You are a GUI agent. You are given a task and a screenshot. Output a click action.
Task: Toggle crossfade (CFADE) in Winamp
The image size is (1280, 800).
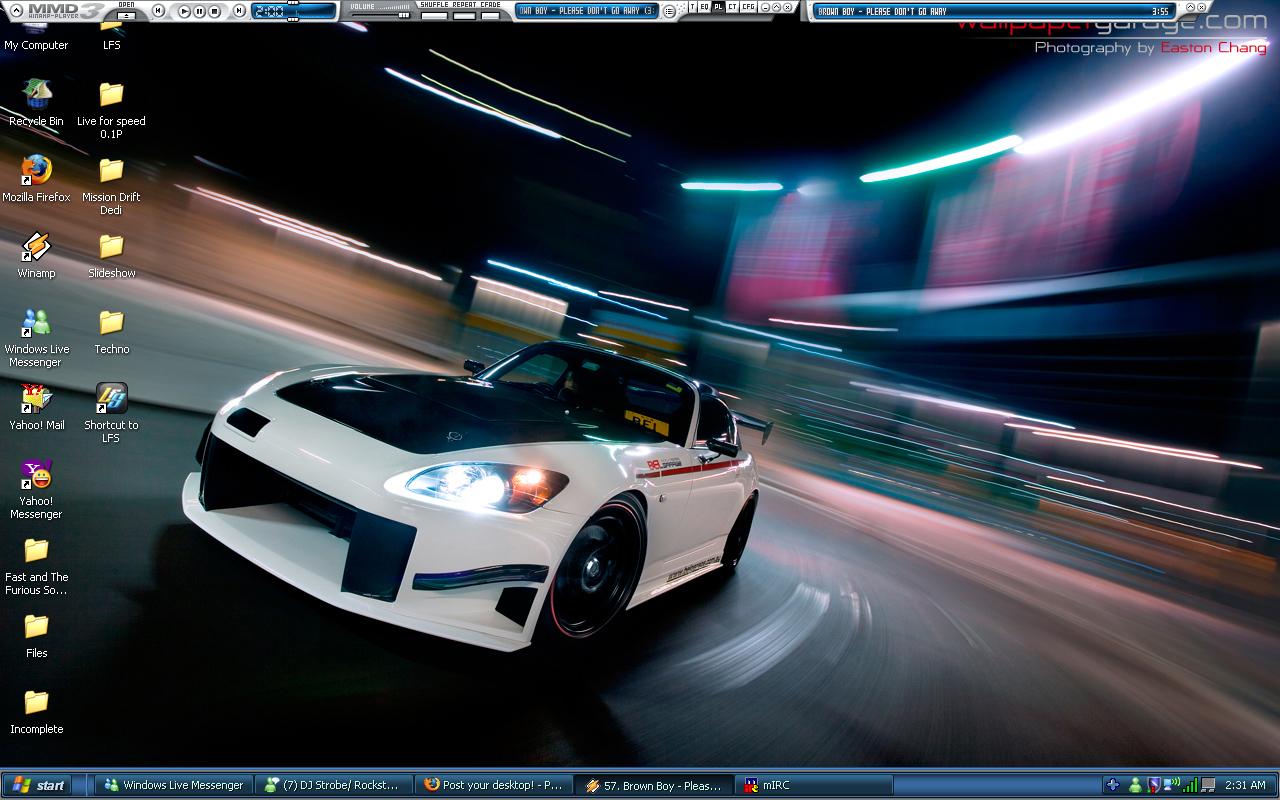[490, 15]
